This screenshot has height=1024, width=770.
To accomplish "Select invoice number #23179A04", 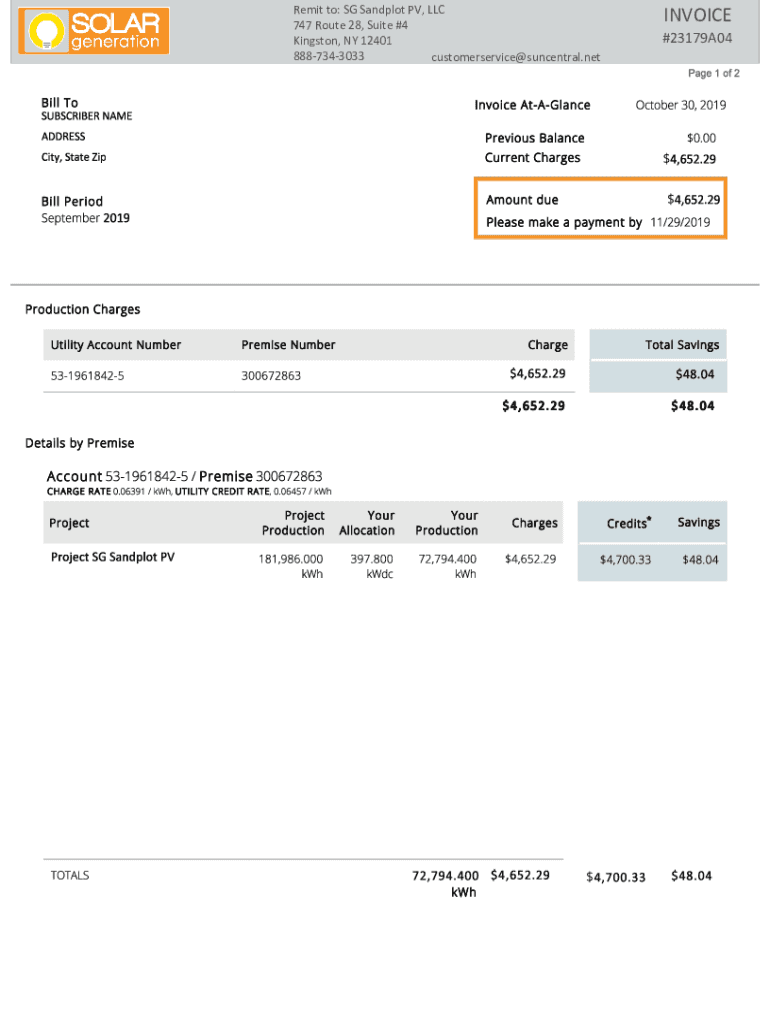I will tap(697, 38).
